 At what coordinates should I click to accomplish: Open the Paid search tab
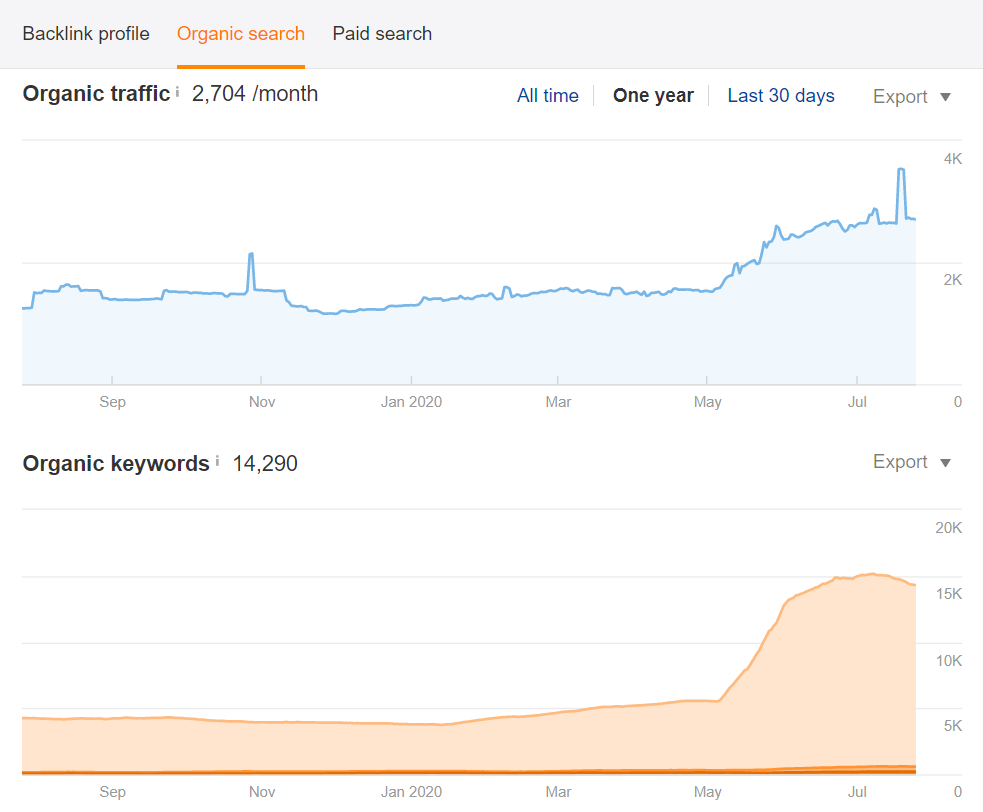[382, 33]
